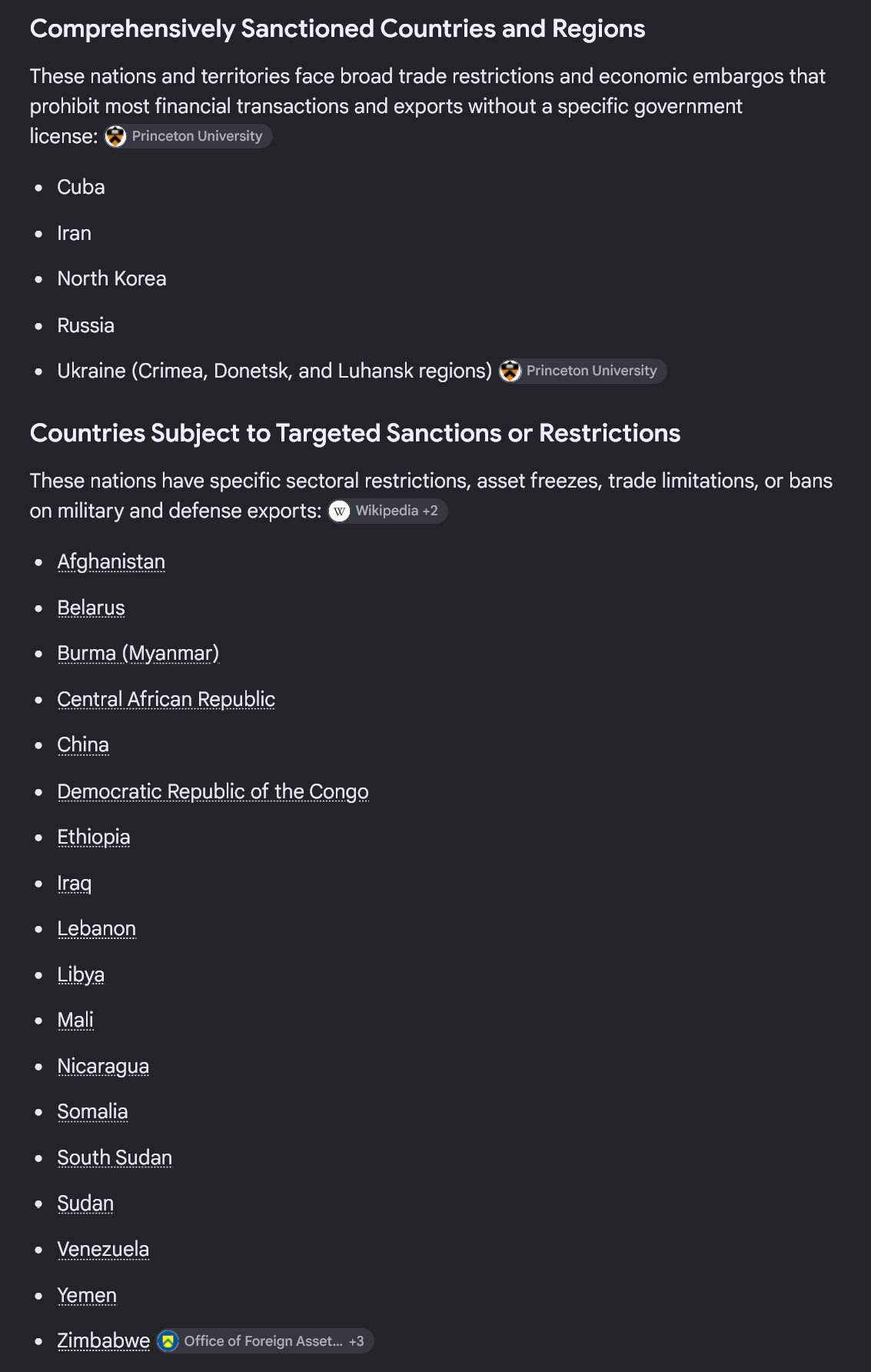Select the Burma (Myanmar) link

point(138,653)
